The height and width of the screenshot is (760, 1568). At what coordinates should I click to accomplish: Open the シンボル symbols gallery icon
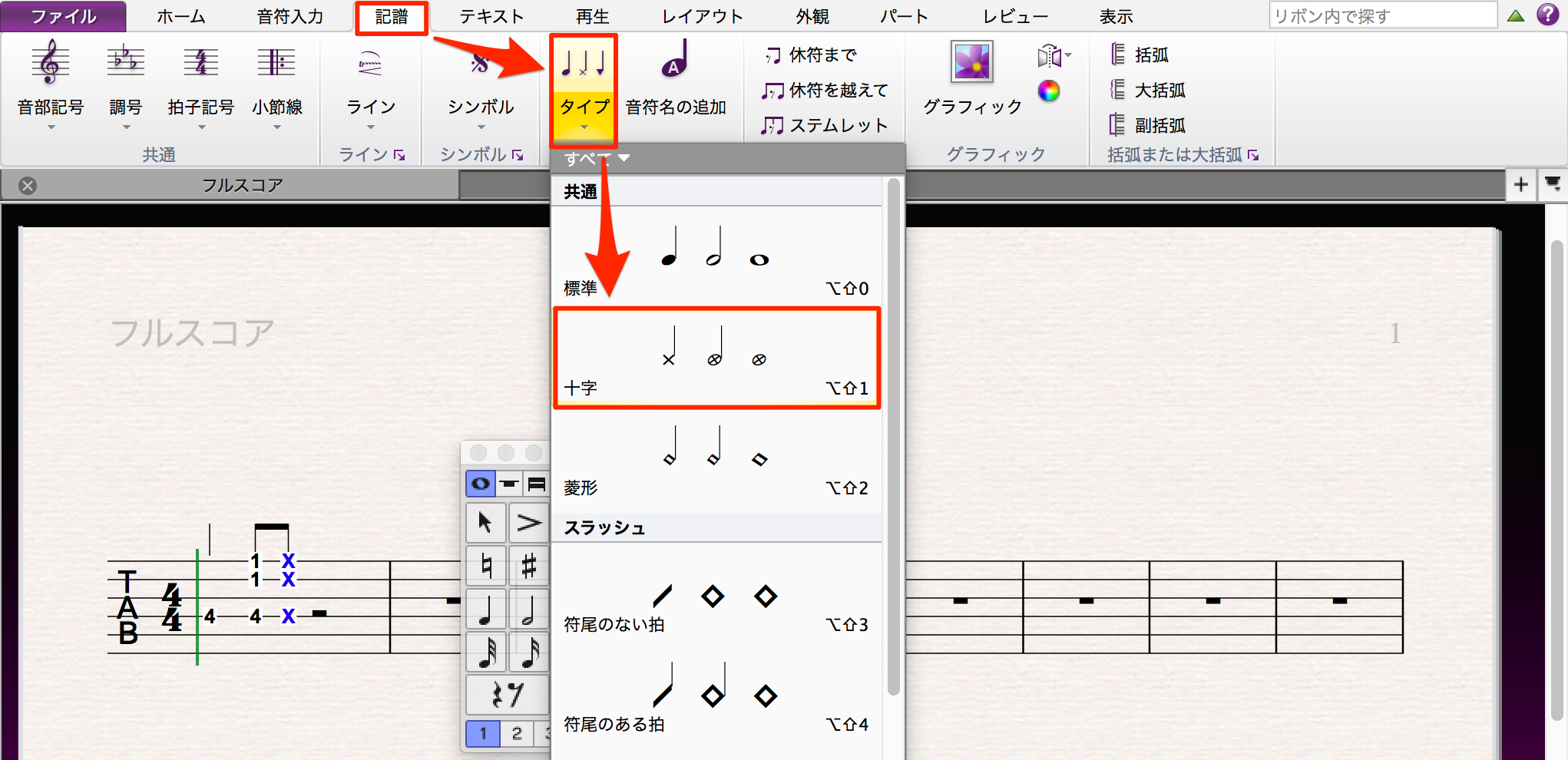[x=481, y=64]
